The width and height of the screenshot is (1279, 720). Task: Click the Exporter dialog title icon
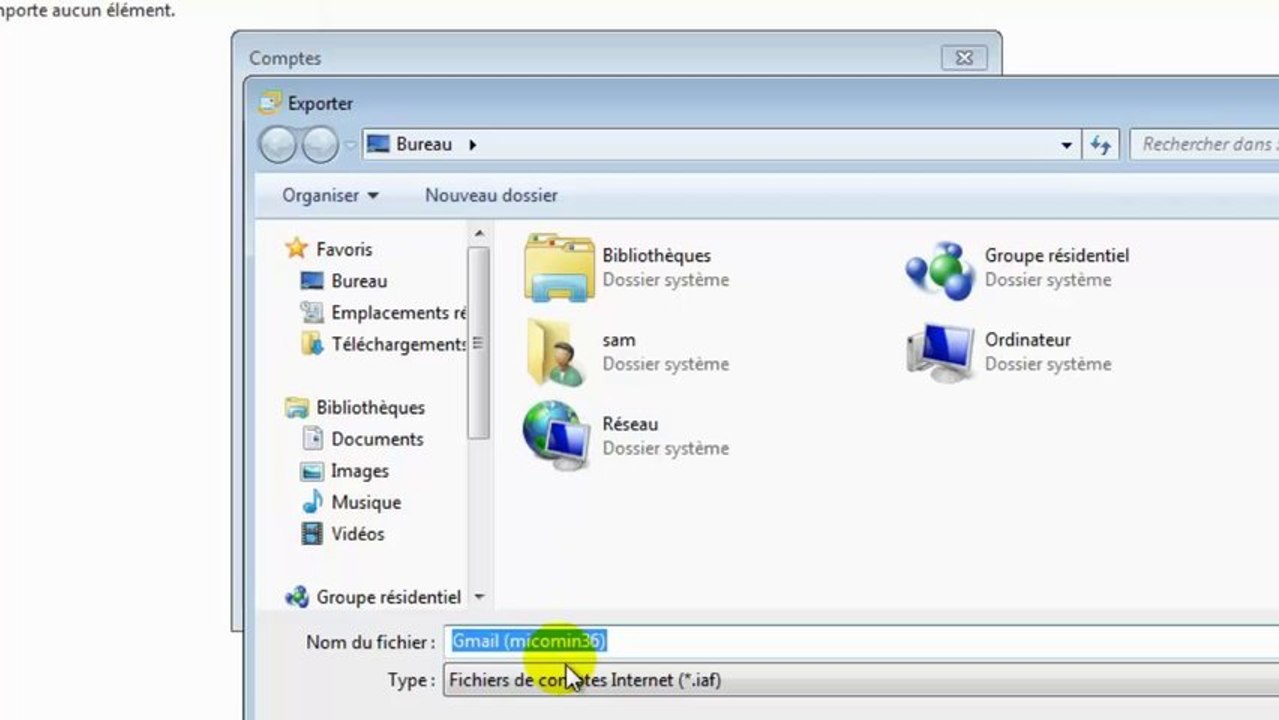270,102
